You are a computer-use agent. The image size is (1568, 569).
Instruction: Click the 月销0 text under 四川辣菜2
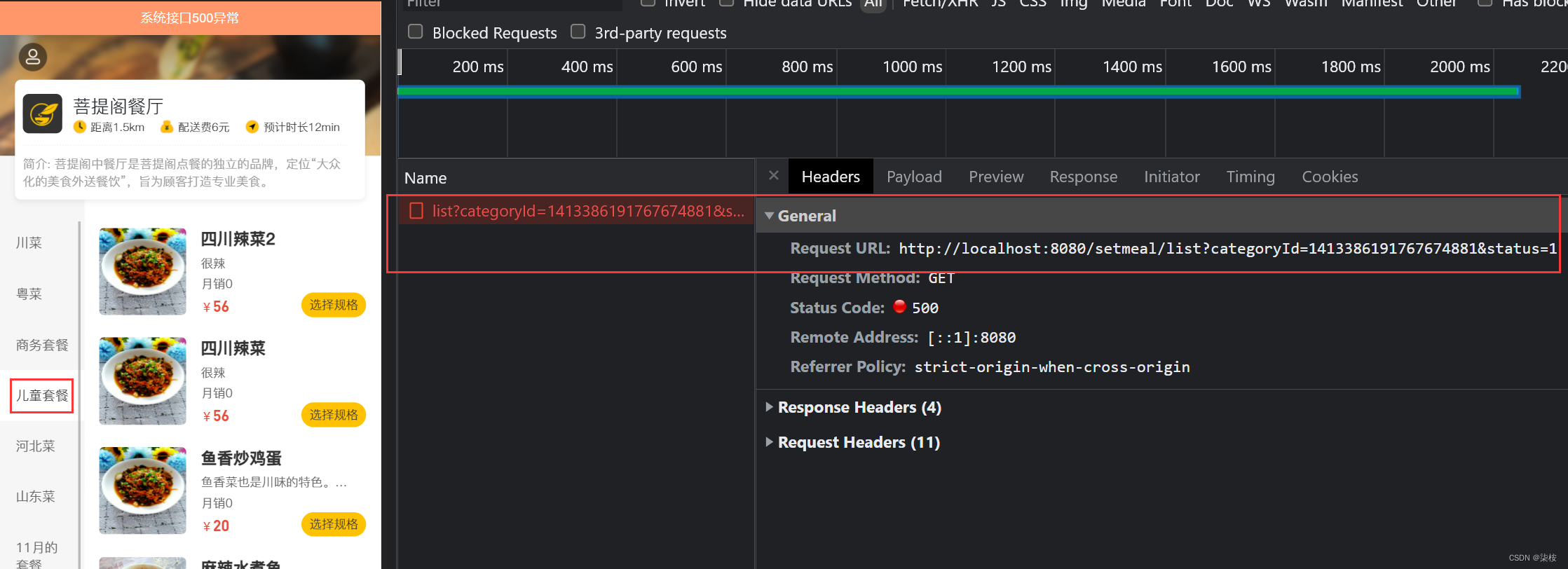[x=217, y=284]
